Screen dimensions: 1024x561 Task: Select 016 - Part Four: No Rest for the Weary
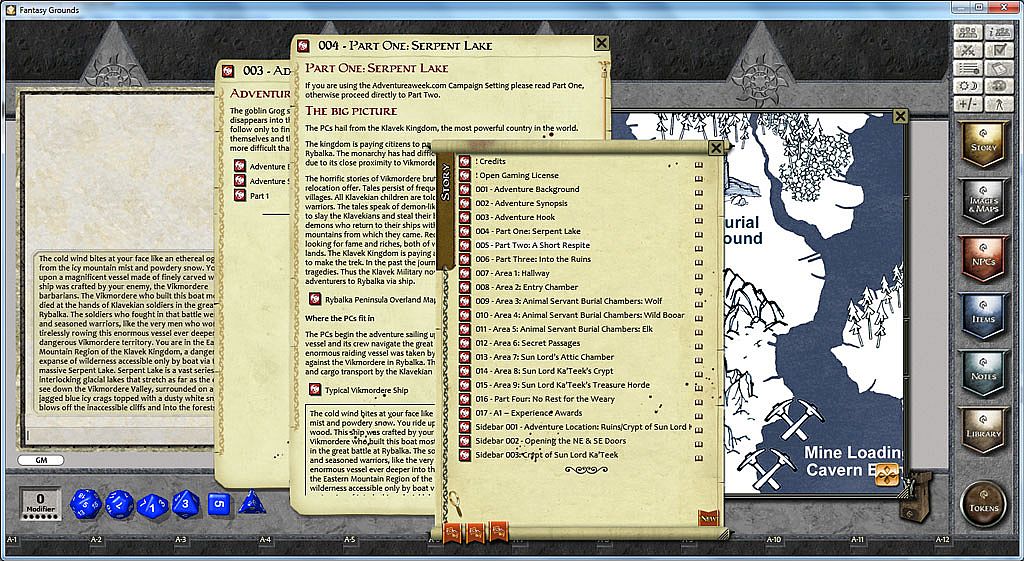(545, 399)
